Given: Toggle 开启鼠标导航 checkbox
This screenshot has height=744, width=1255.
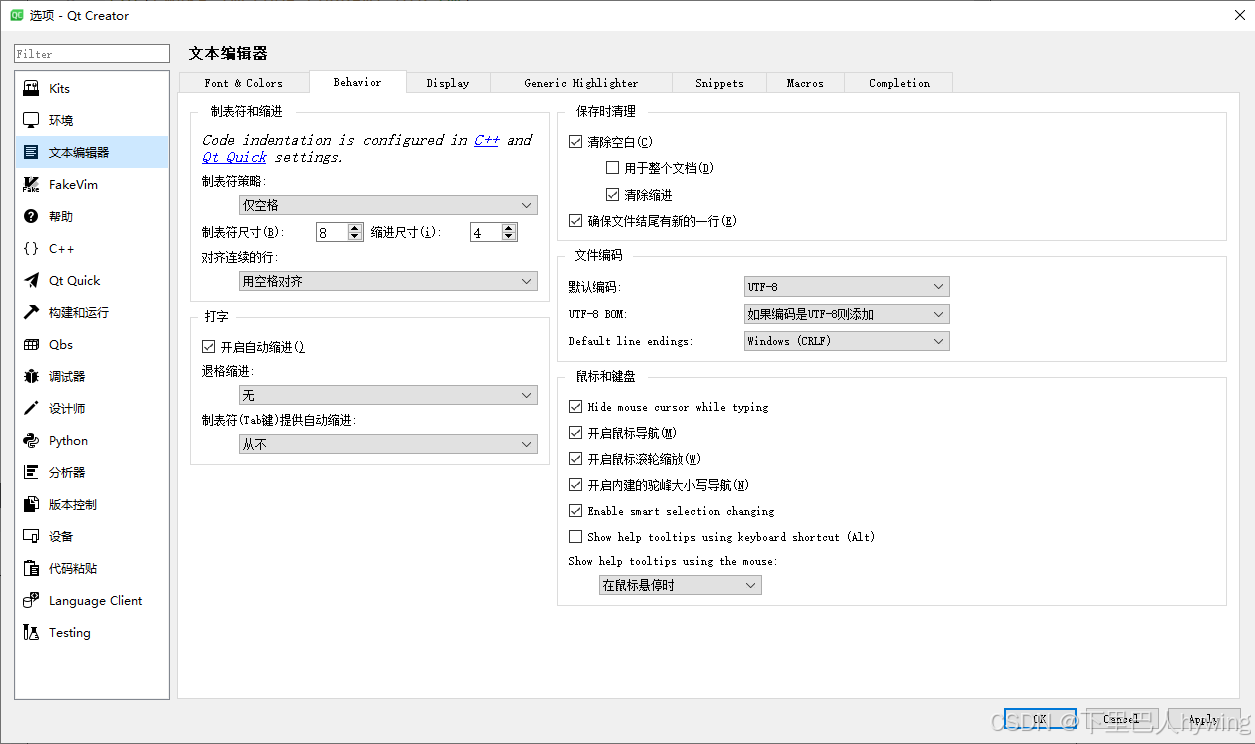Looking at the screenshot, I should pos(575,433).
